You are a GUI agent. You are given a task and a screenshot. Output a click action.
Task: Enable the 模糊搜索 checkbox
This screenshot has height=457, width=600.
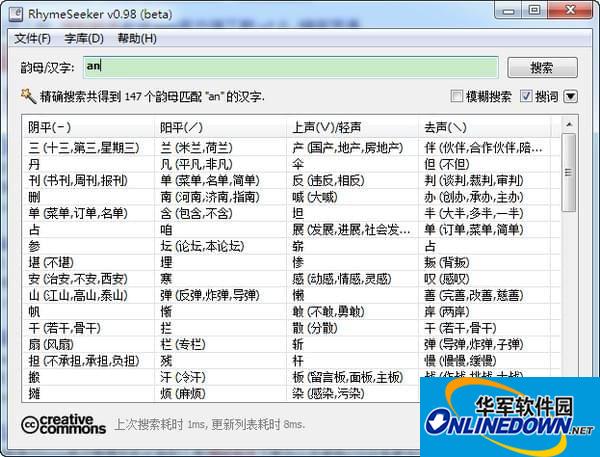456,96
